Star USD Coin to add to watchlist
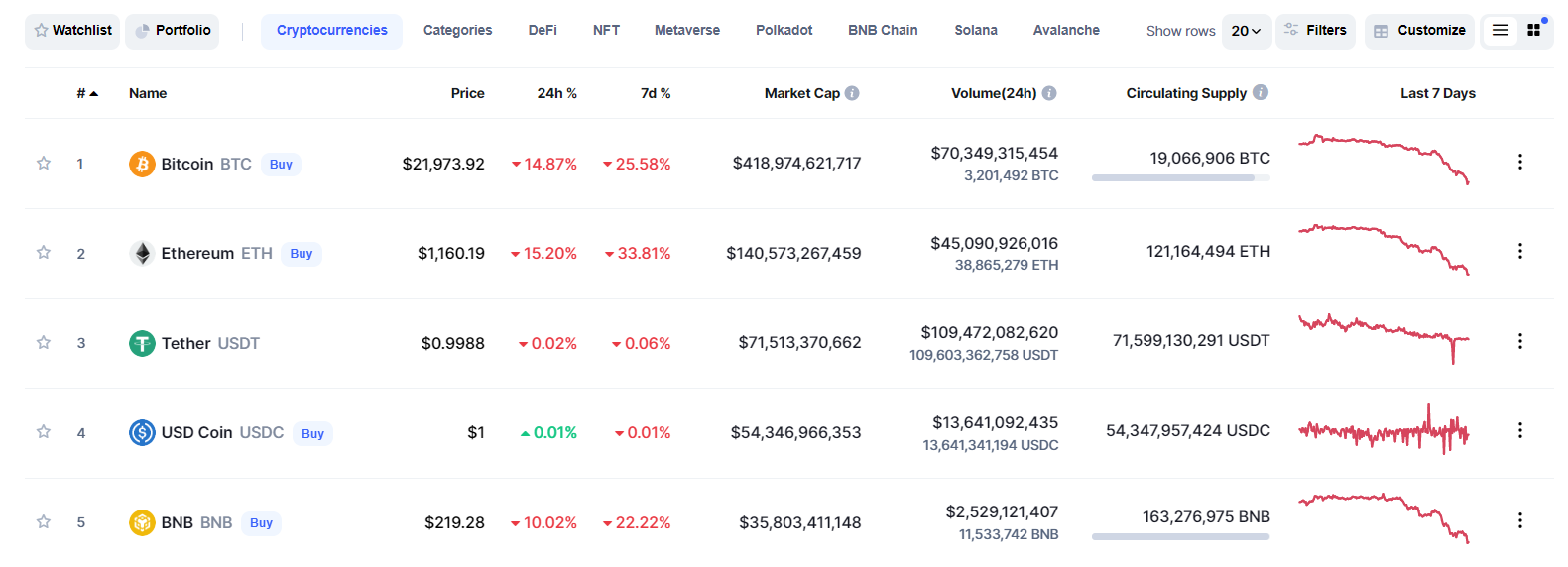This screenshot has width=1568, height=567. [x=44, y=431]
